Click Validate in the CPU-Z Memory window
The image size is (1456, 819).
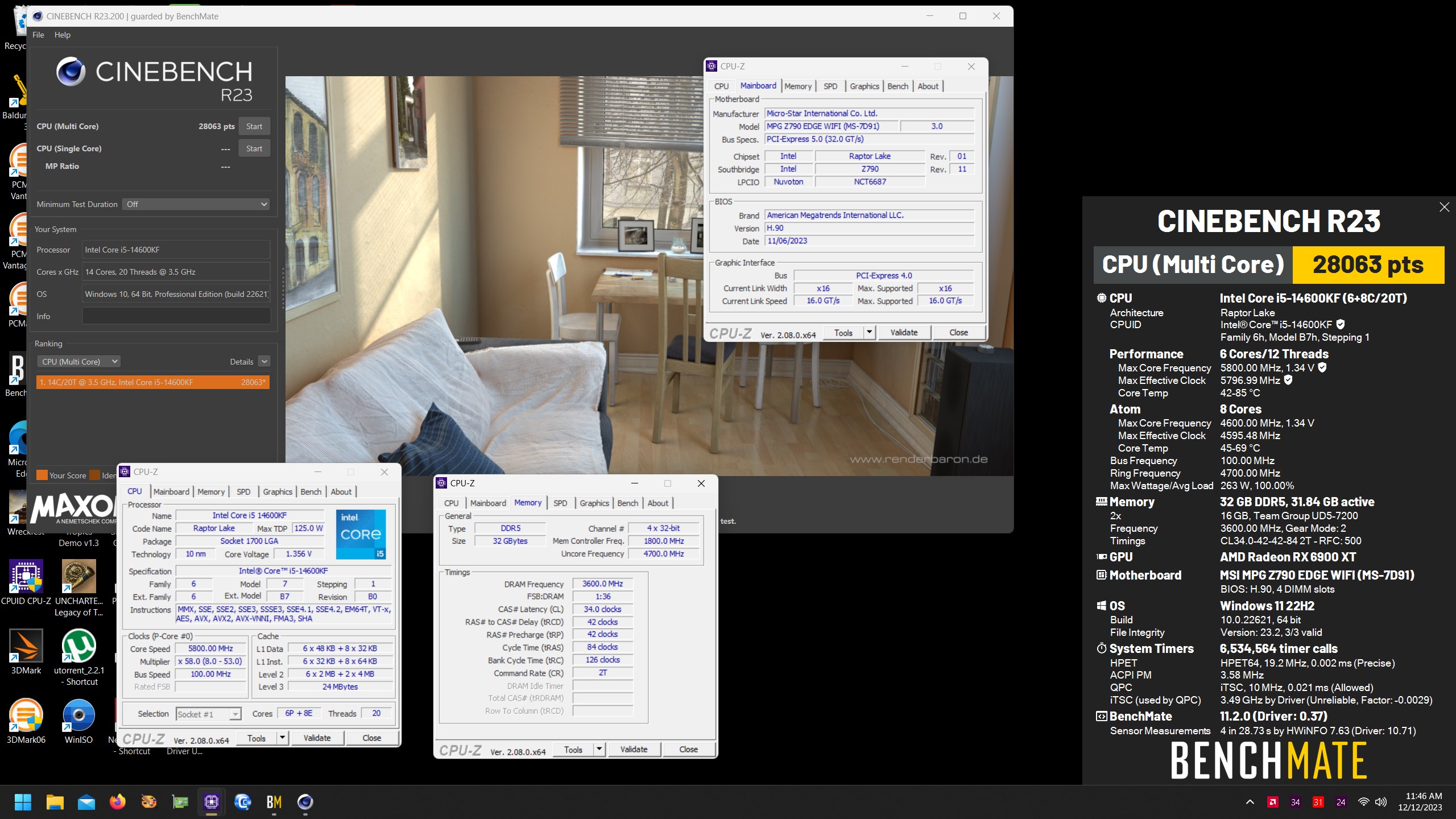click(634, 750)
